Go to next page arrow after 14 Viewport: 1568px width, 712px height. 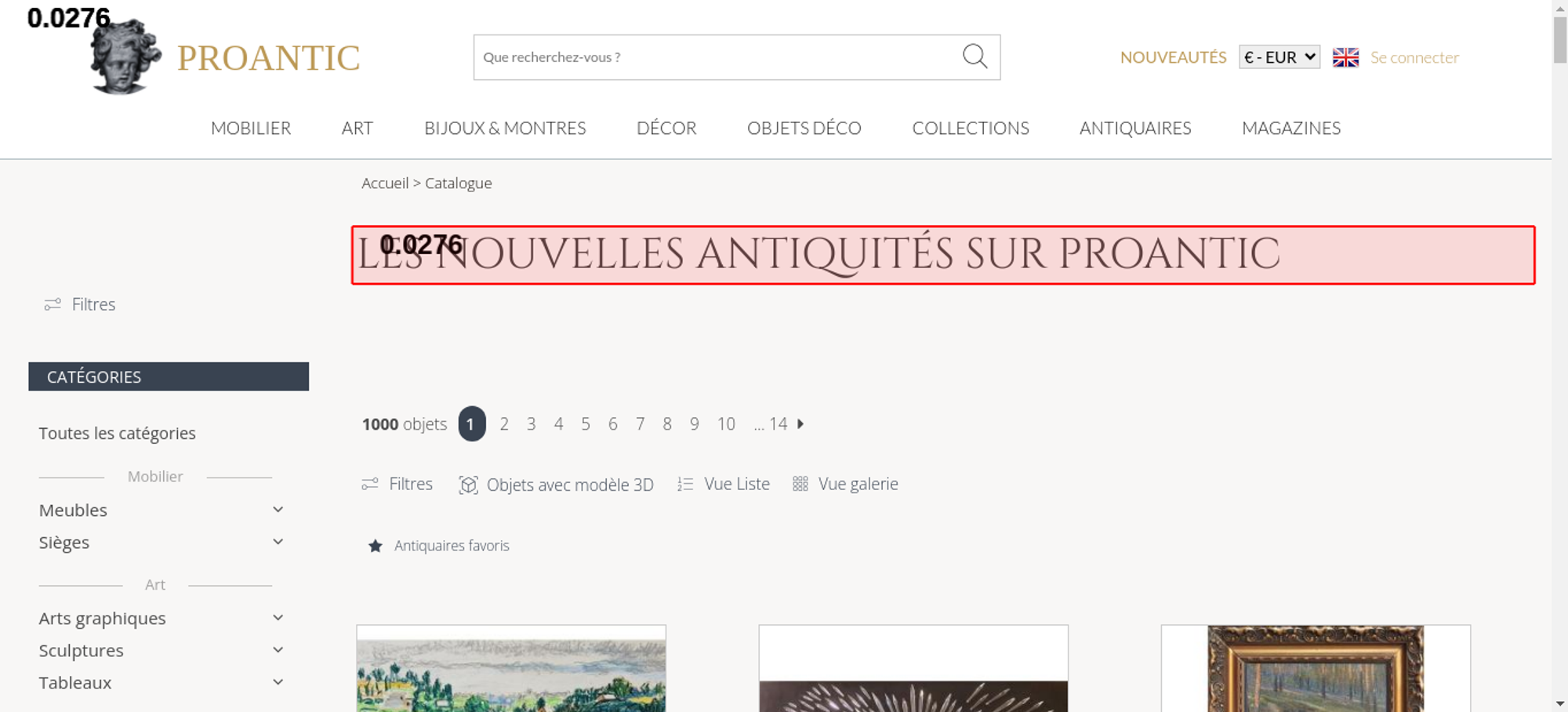[x=800, y=423]
